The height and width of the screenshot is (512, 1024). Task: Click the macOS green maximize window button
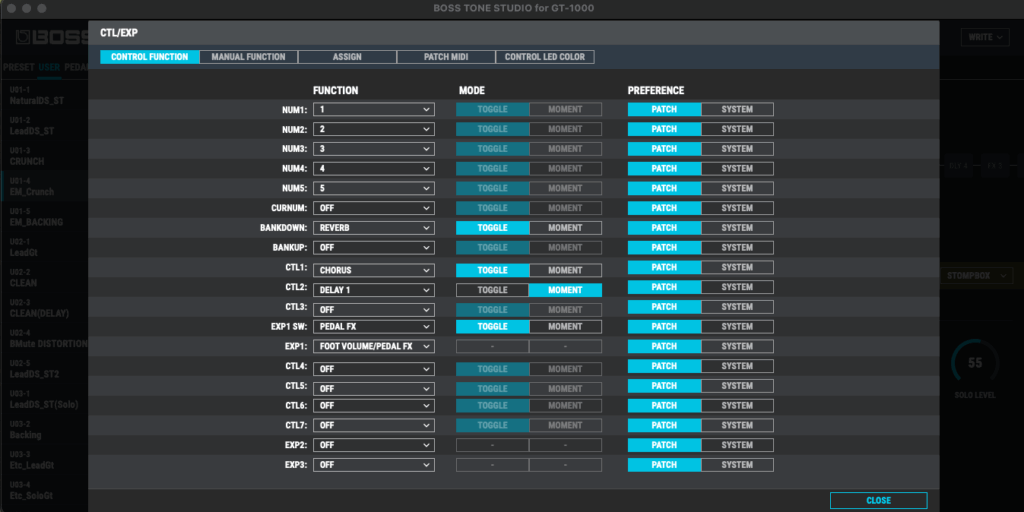point(42,8)
